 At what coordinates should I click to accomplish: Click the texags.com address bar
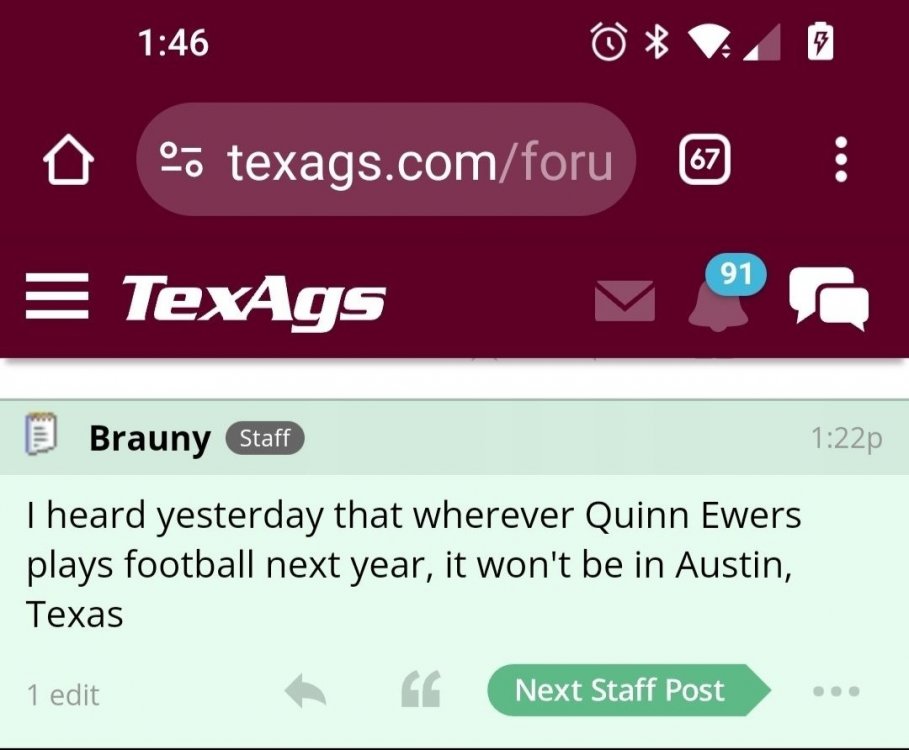(420, 160)
